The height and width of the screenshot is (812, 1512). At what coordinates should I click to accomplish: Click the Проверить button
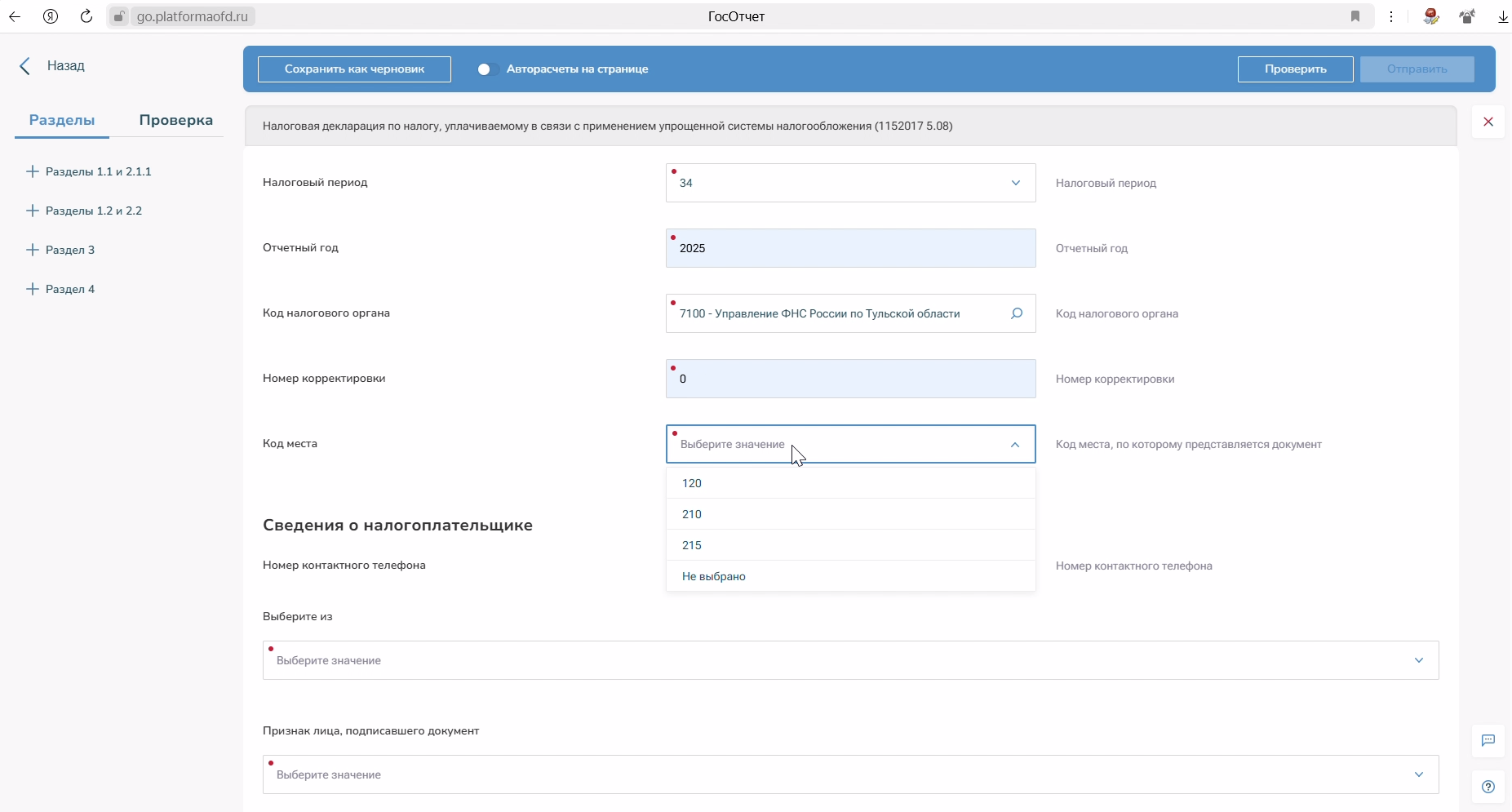coord(1295,69)
